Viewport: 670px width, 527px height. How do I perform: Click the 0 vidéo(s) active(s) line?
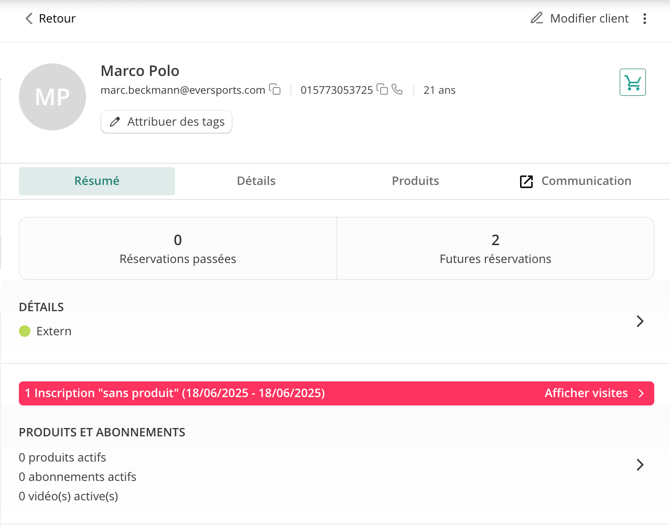[x=68, y=496]
